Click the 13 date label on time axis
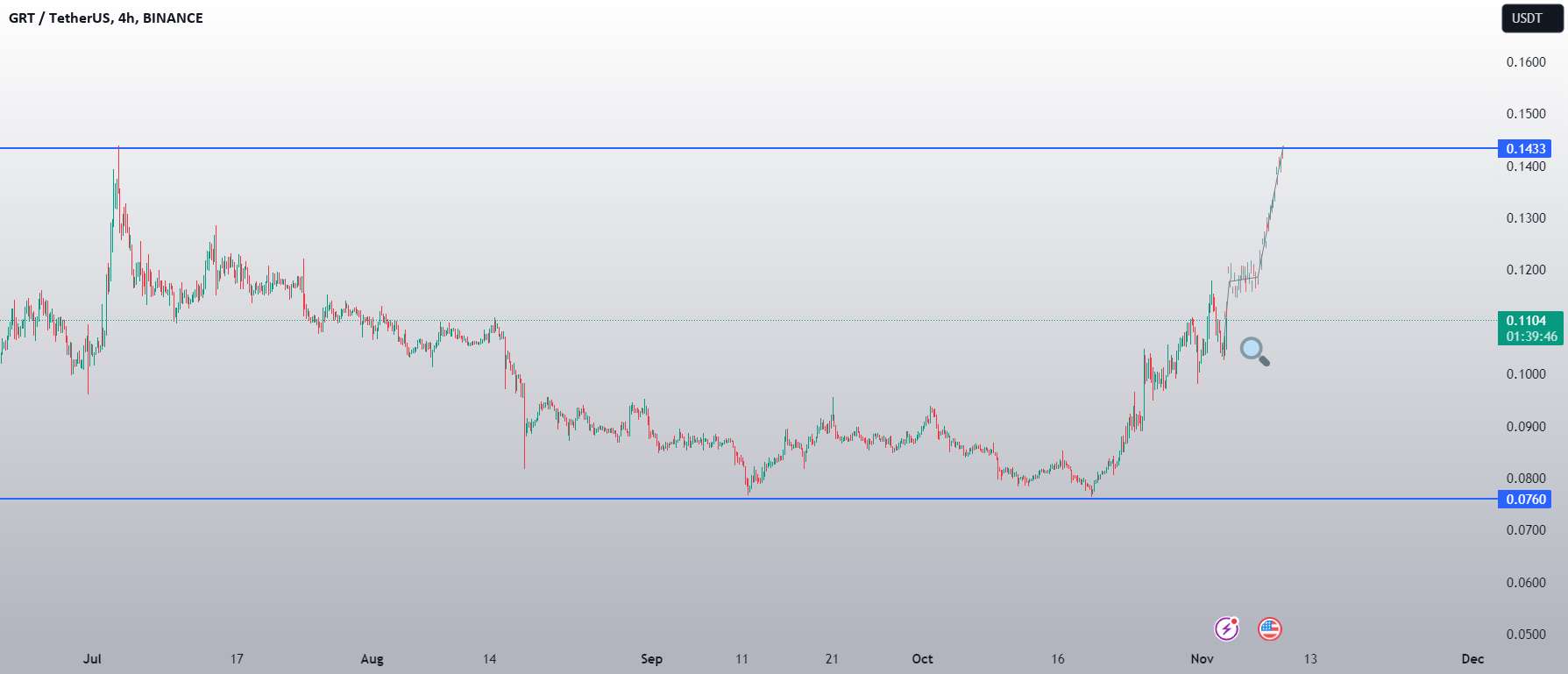The image size is (1568, 674). (1310, 659)
